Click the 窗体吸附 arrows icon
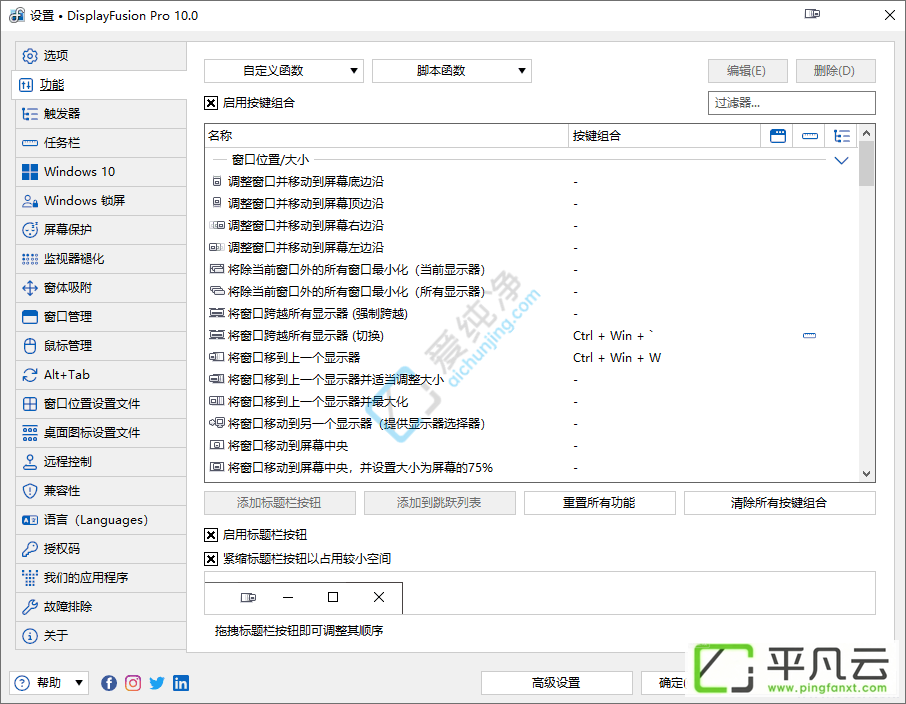Image resolution: width=906 pixels, height=704 pixels. (x=30, y=288)
